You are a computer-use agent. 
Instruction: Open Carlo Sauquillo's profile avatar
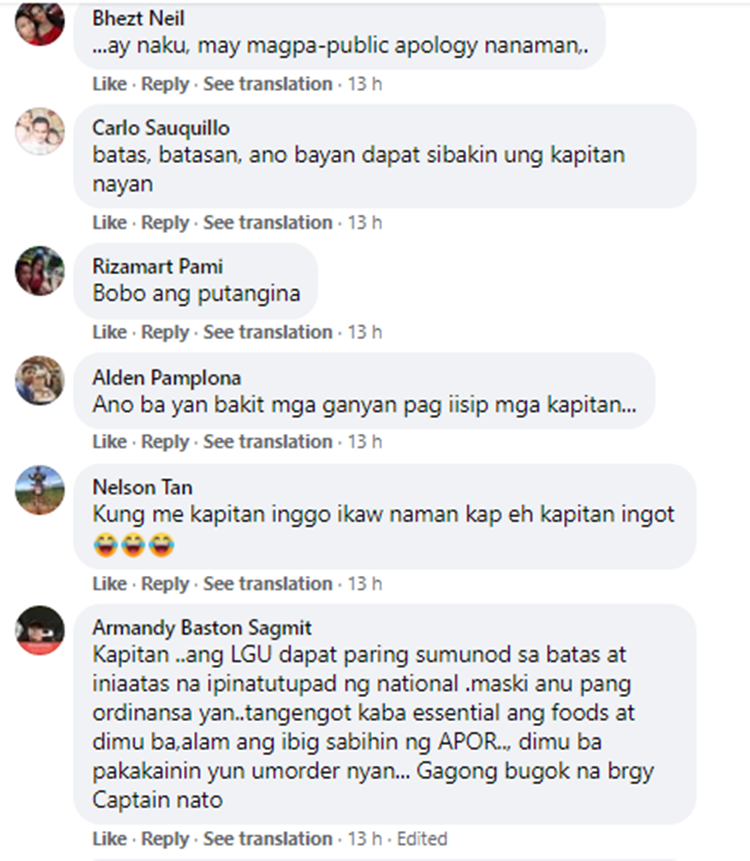(40, 131)
